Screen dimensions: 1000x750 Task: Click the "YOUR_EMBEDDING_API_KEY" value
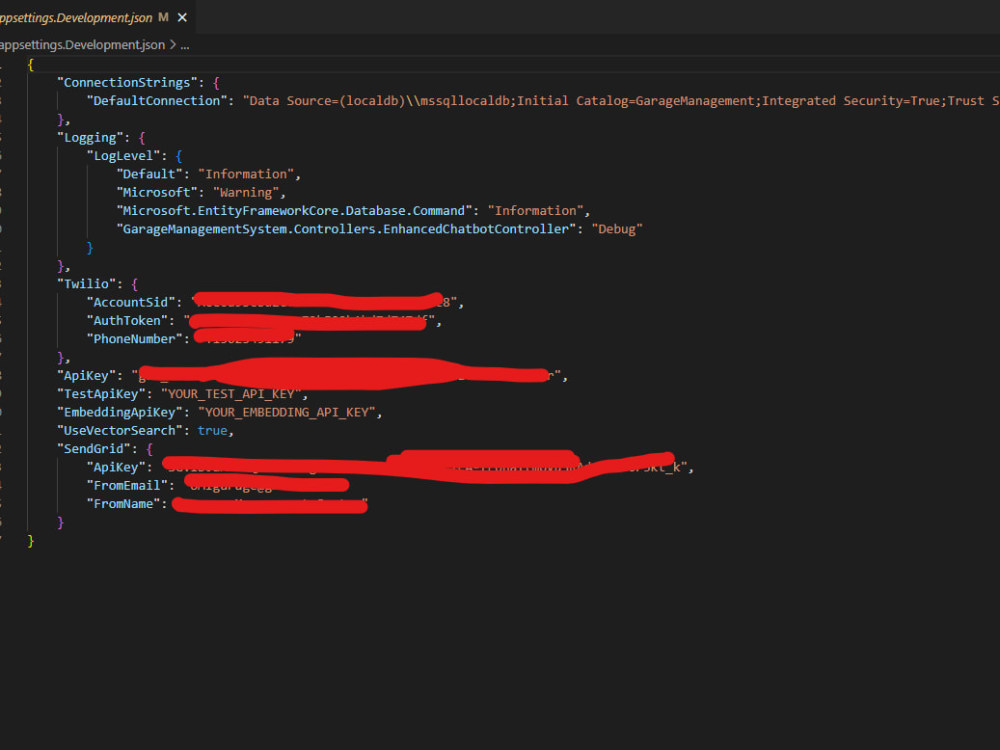[x=287, y=413]
